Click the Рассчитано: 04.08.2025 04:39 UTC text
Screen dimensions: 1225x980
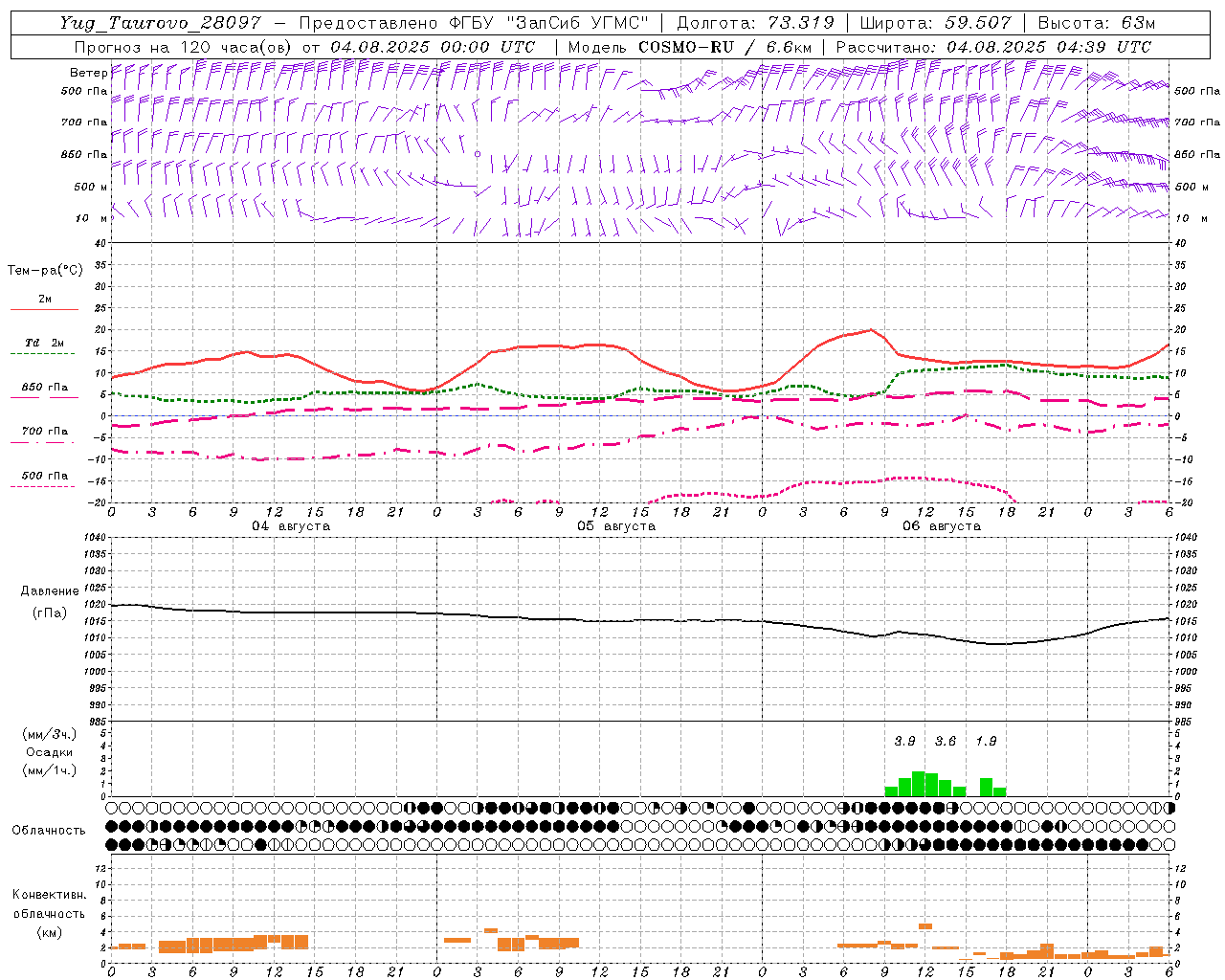point(994,47)
